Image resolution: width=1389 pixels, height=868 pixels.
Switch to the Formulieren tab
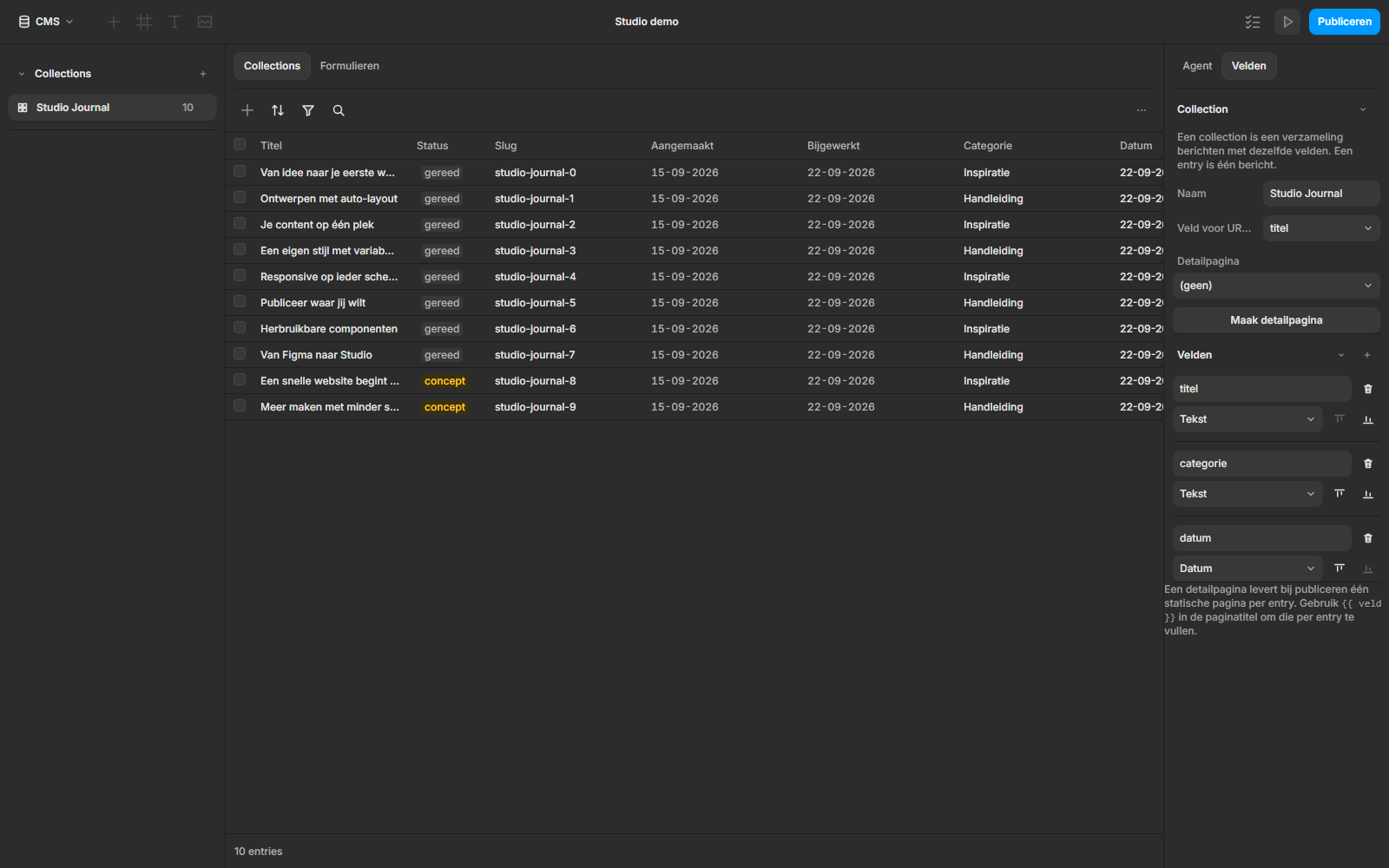pos(350,66)
